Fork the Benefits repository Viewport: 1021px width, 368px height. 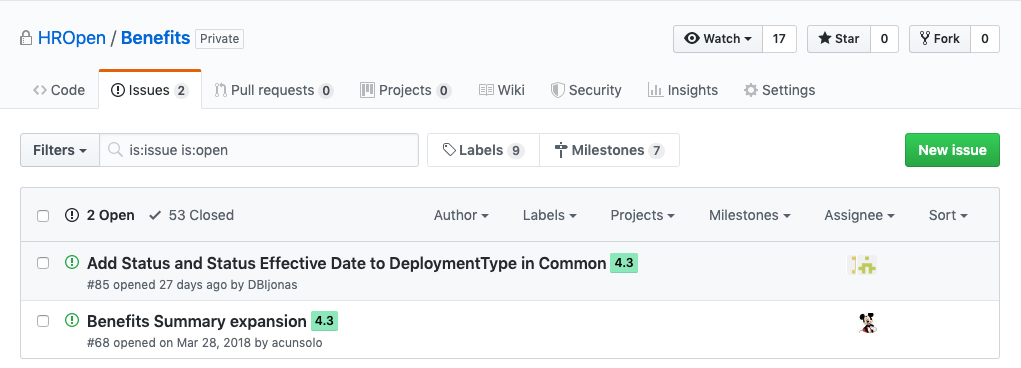click(940, 39)
